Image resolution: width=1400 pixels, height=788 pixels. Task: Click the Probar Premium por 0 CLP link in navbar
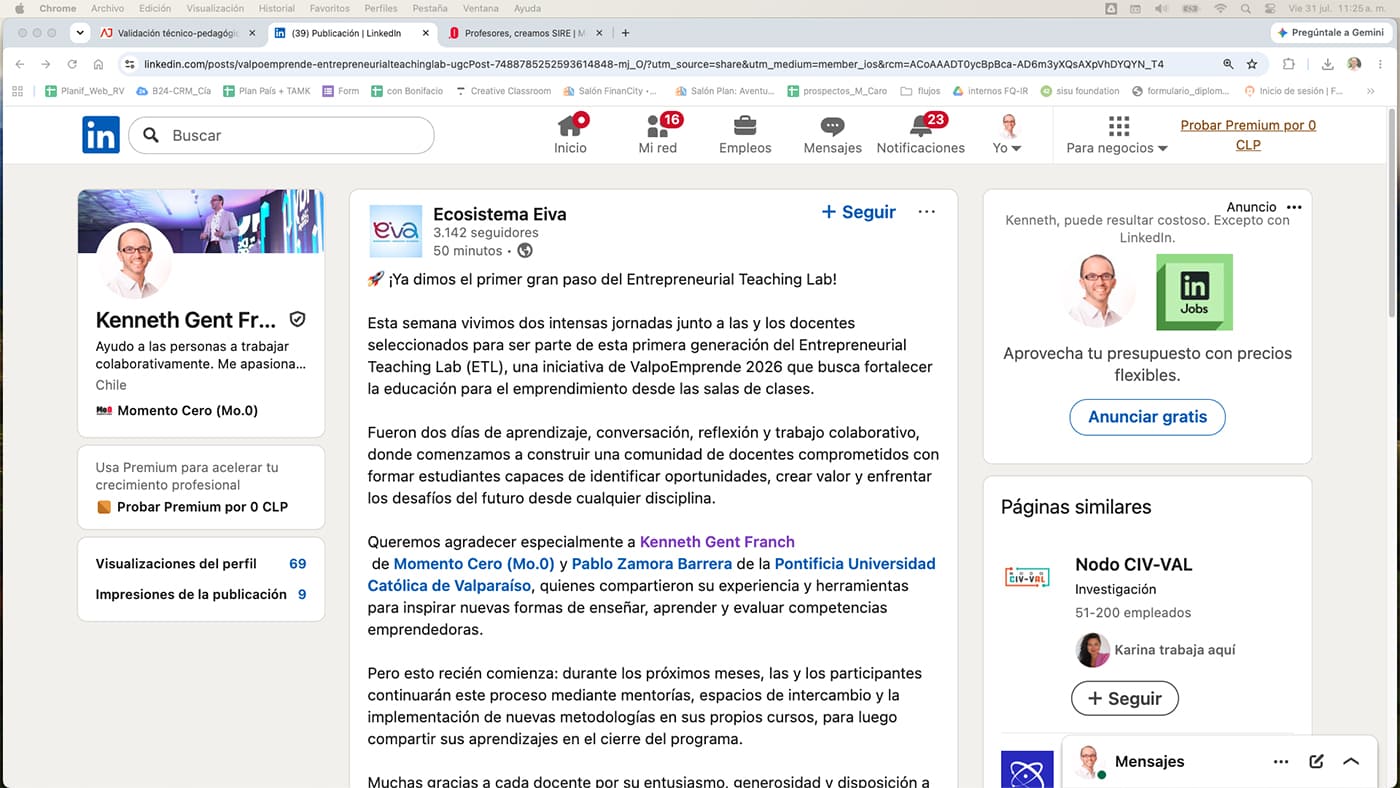click(x=1248, y=135)
